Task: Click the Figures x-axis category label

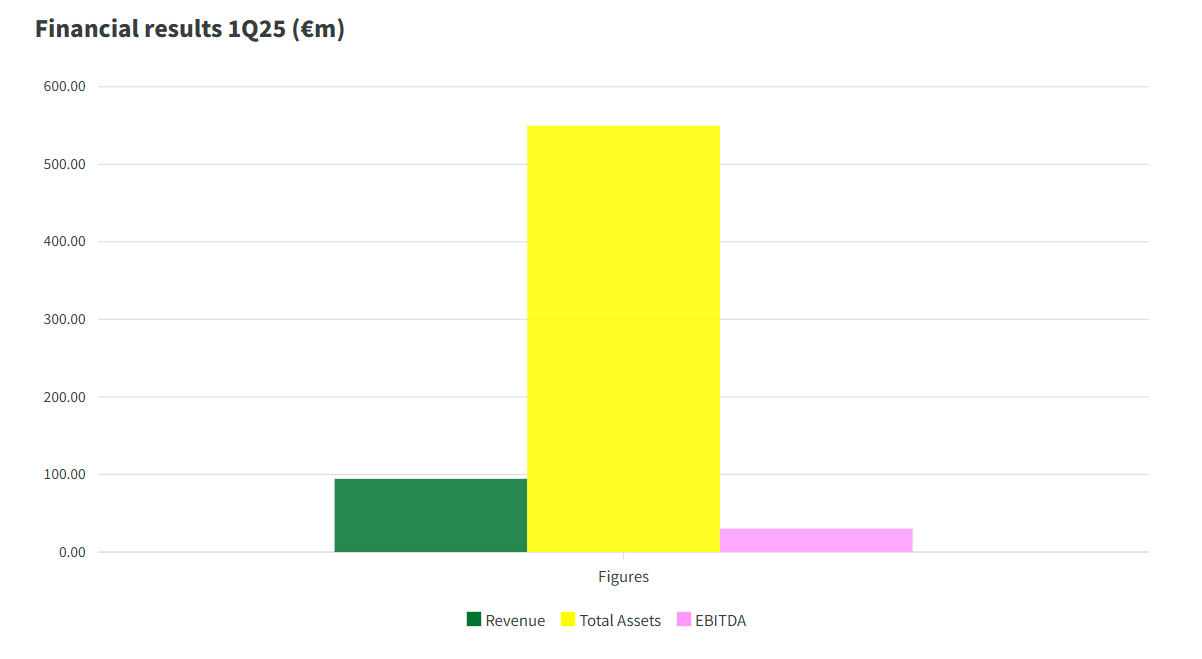Action: (x=623, y=577)
